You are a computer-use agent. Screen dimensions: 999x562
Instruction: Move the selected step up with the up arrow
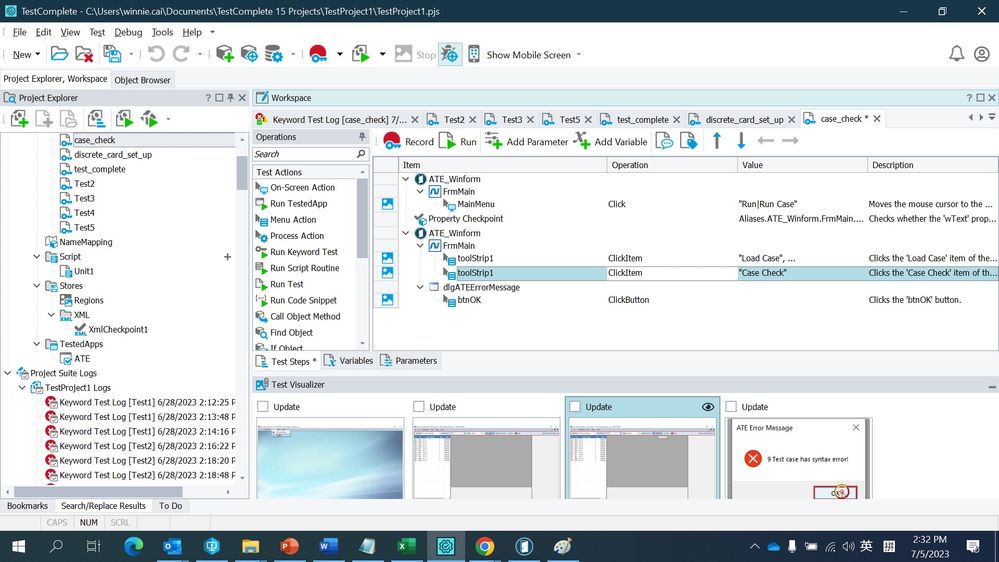(x=716, y=141)
